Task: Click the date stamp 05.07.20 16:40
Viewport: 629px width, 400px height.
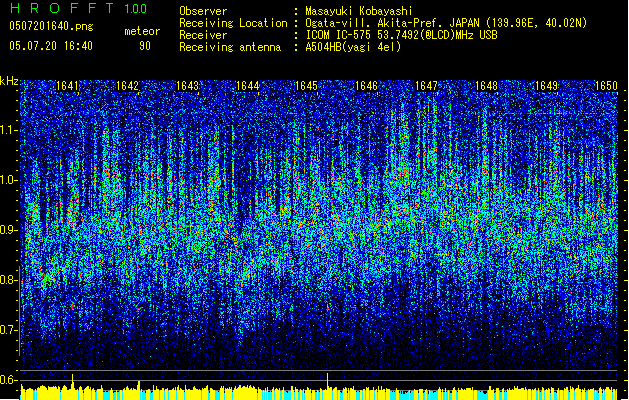Action: (x=51, y=46)
